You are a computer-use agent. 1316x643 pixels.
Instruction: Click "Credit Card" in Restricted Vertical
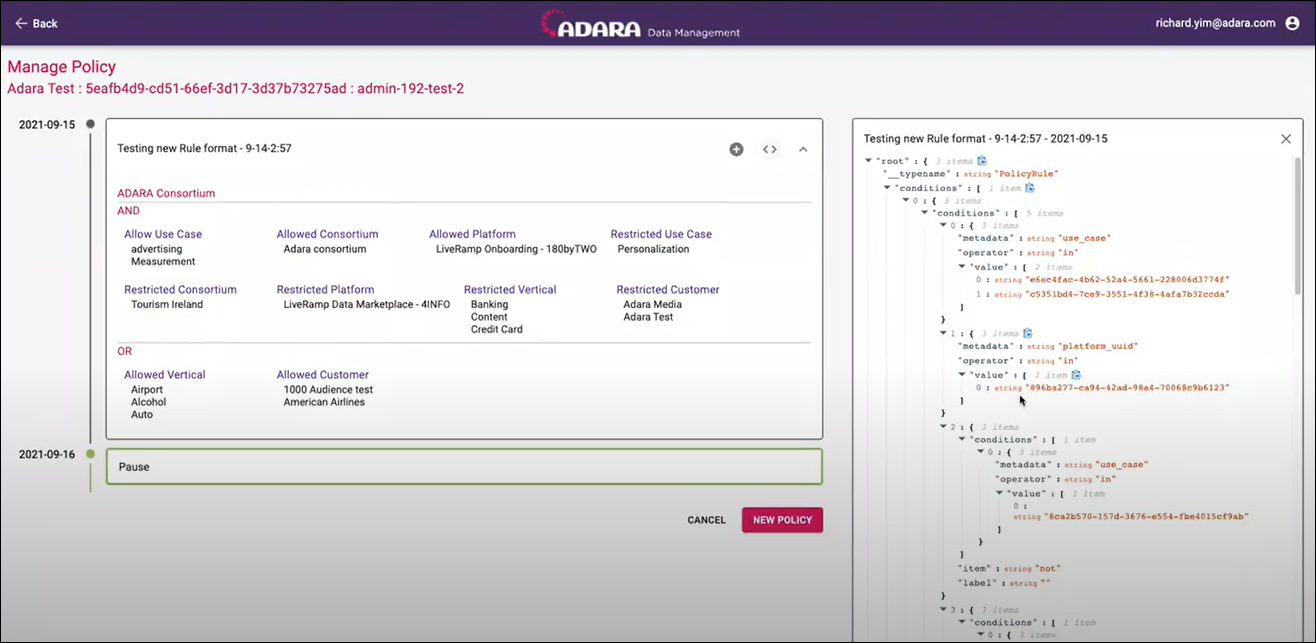[x=497, y=329]
